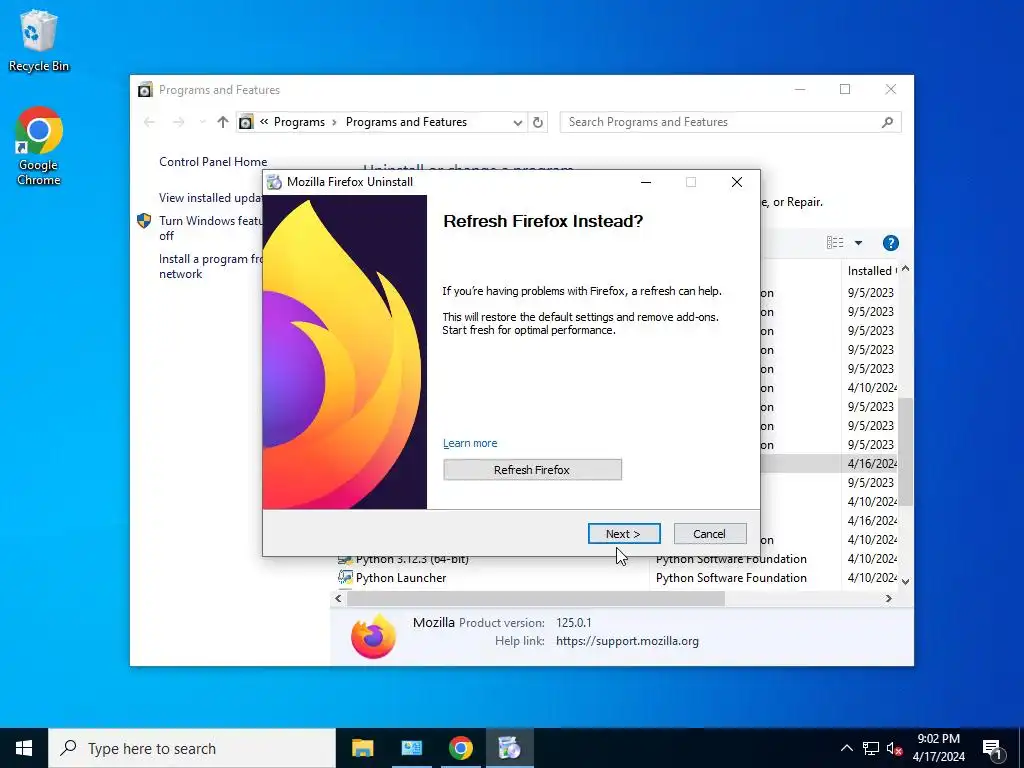
Task: Open File Explorer from the taskbar
Action: 362,748
